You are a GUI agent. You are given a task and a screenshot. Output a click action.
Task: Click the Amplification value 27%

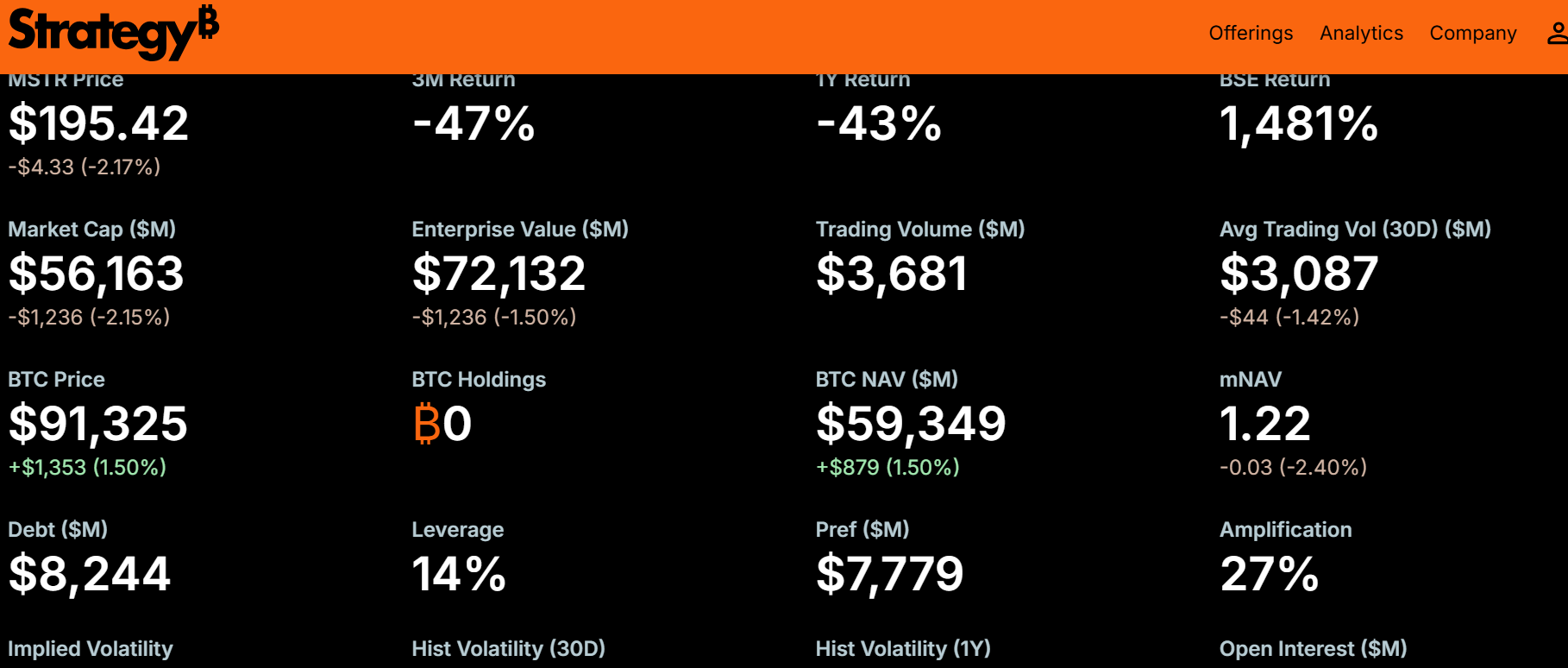tap(1269, 574)
